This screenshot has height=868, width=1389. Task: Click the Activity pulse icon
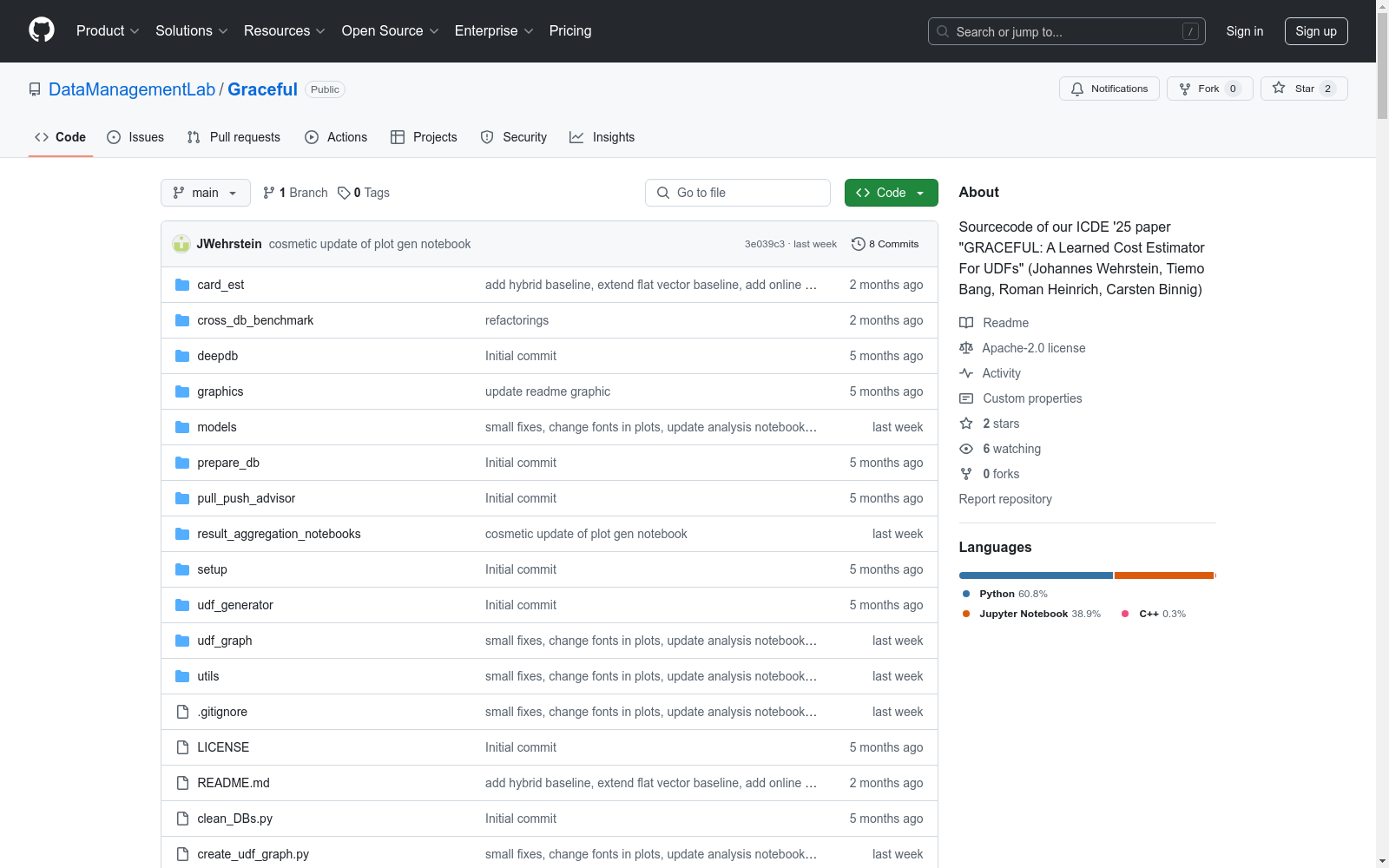[x=966, y=373]
